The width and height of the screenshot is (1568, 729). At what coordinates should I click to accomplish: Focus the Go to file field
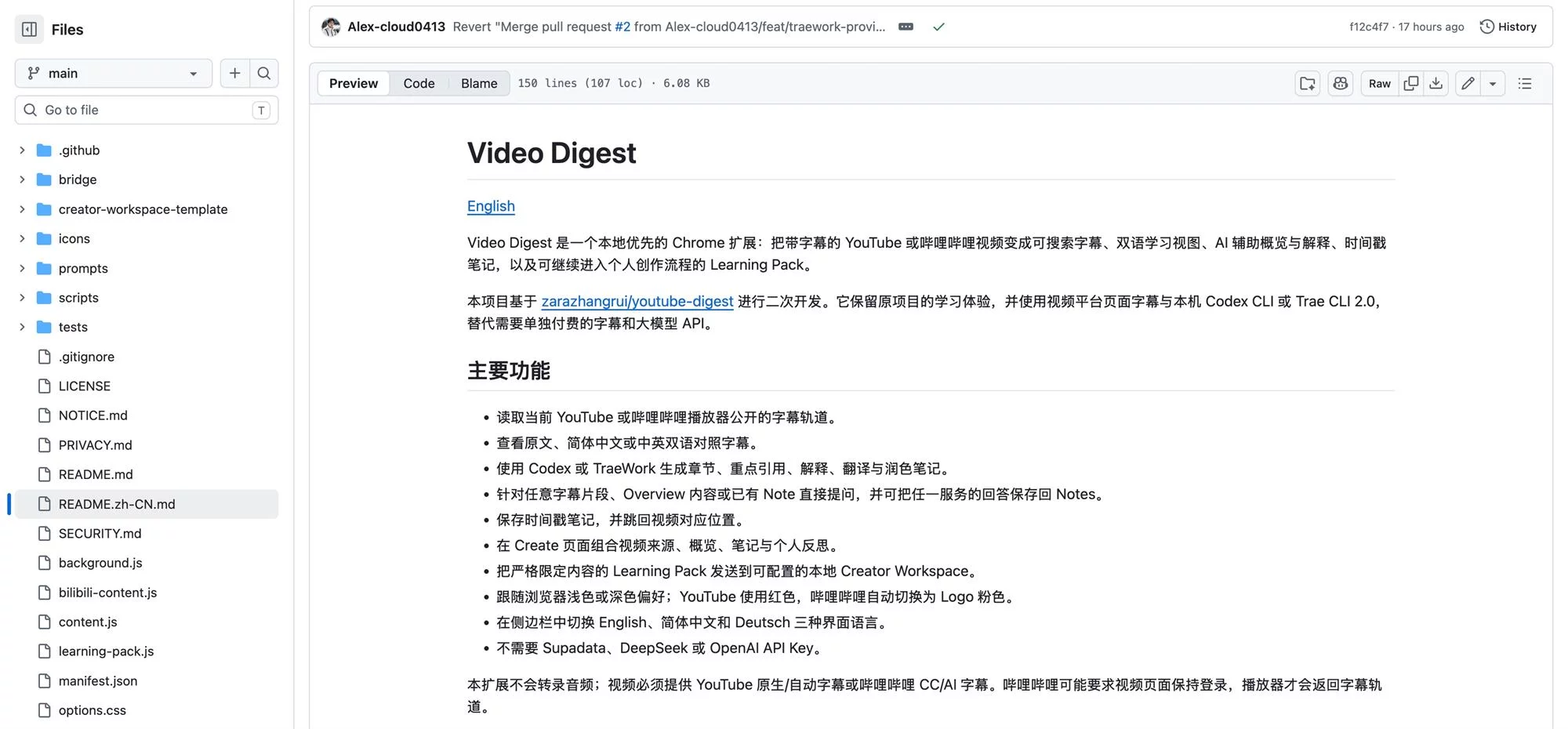147,110
